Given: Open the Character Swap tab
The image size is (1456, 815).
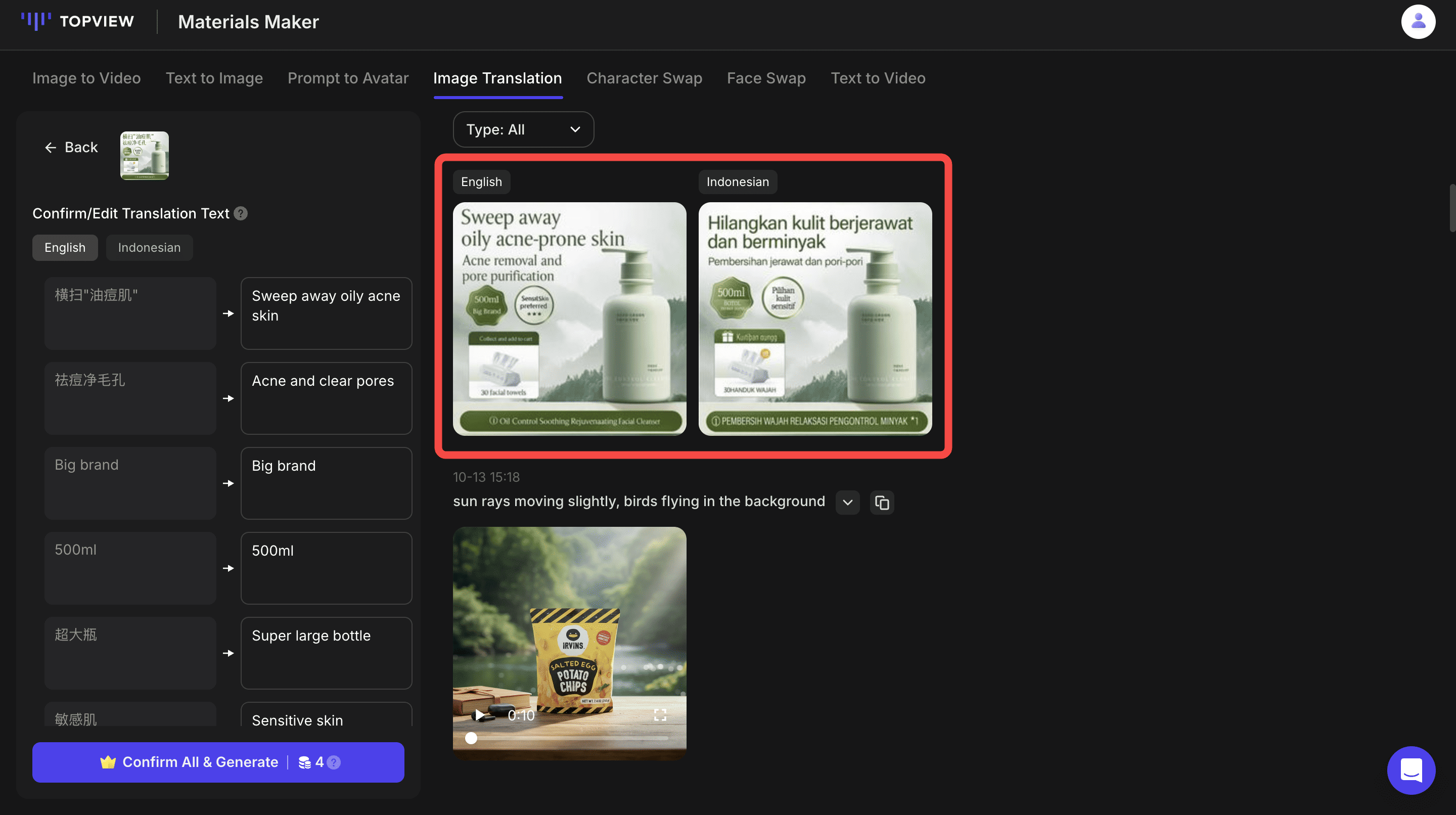Looking at the screenshot, I should [x=644, y=78].
